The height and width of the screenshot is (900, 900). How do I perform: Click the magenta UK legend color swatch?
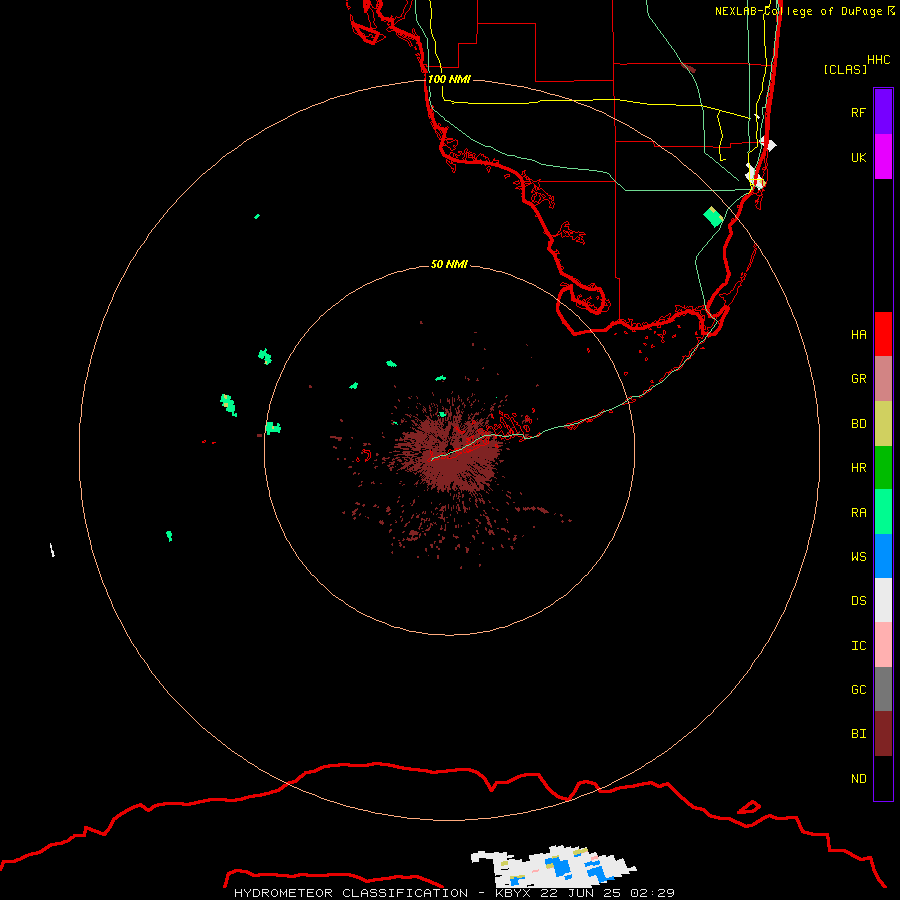(x=883, y=157)
